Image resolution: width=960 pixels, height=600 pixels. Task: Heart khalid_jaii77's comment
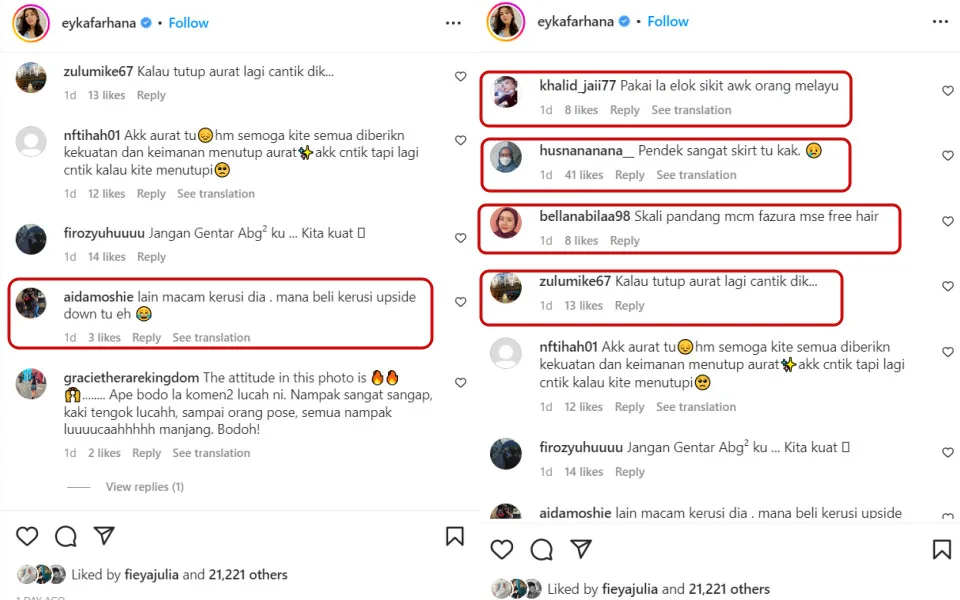[948, 91]
